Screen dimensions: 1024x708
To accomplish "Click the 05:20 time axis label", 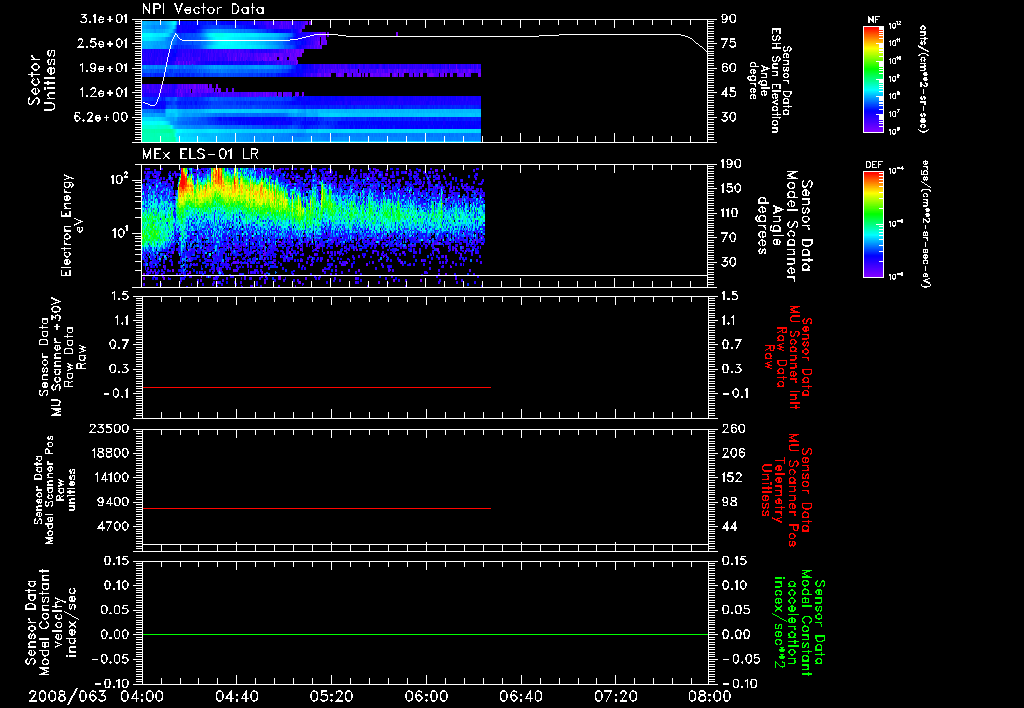I will point(331,696).
